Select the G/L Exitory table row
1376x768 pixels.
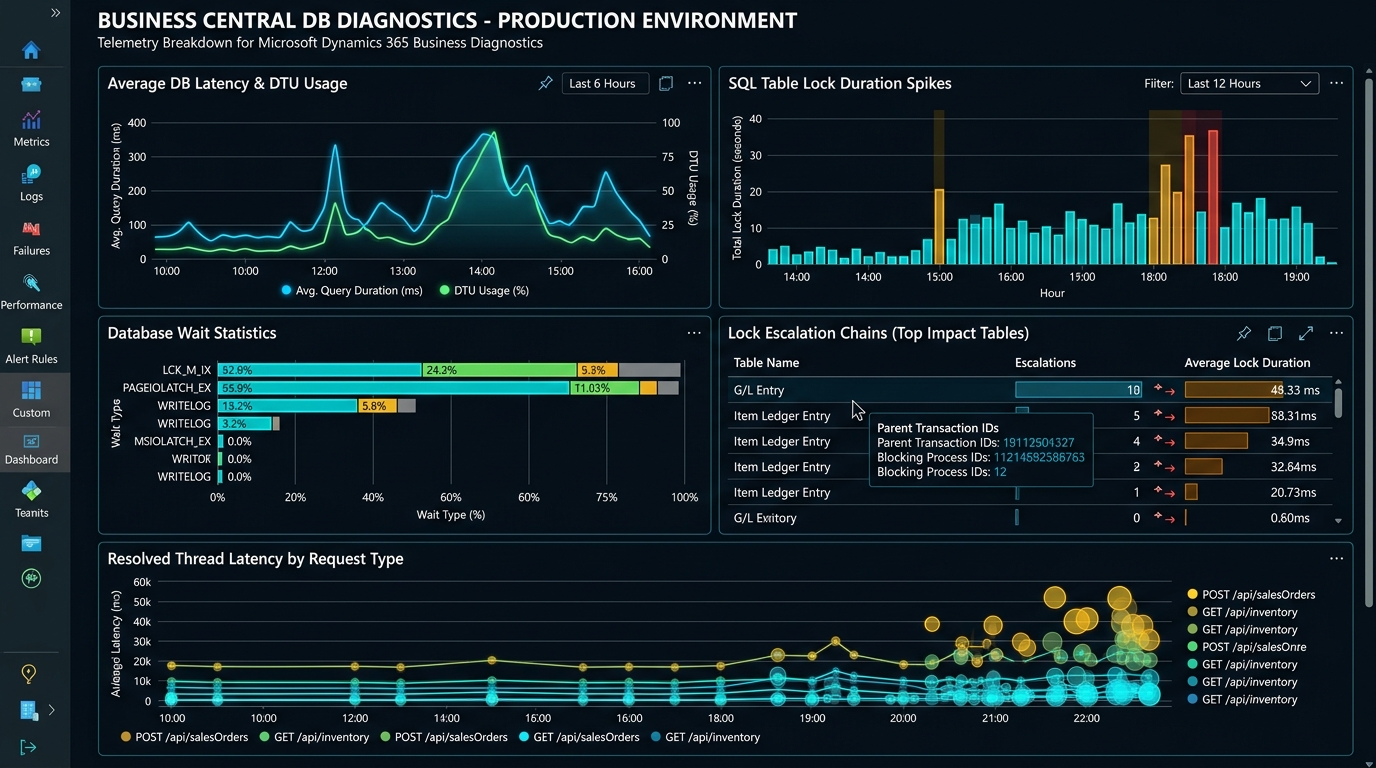coord(1030,518)
